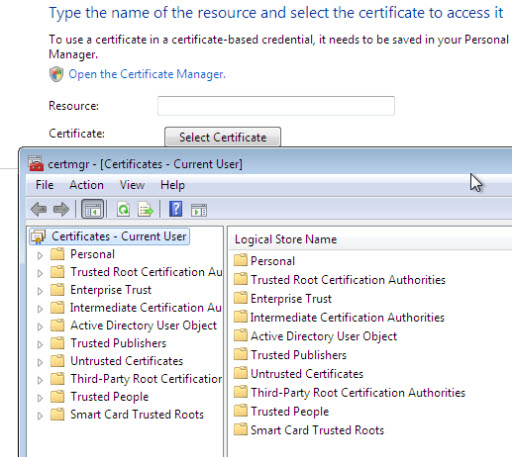Click the Export List toolbar icon
512x457 pixels.
coord(145,210)
